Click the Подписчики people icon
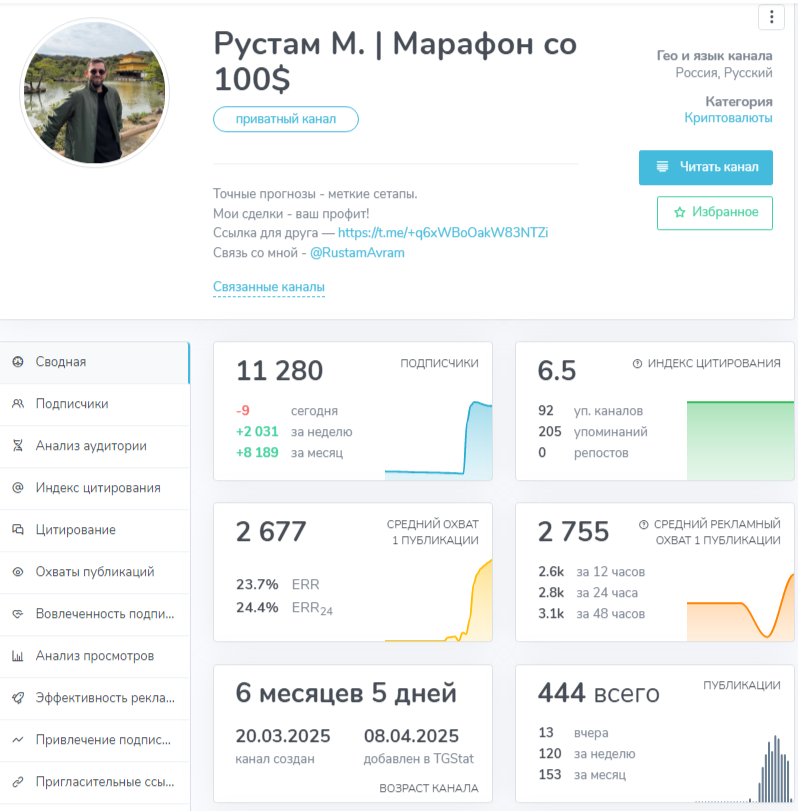 [18, 404]
